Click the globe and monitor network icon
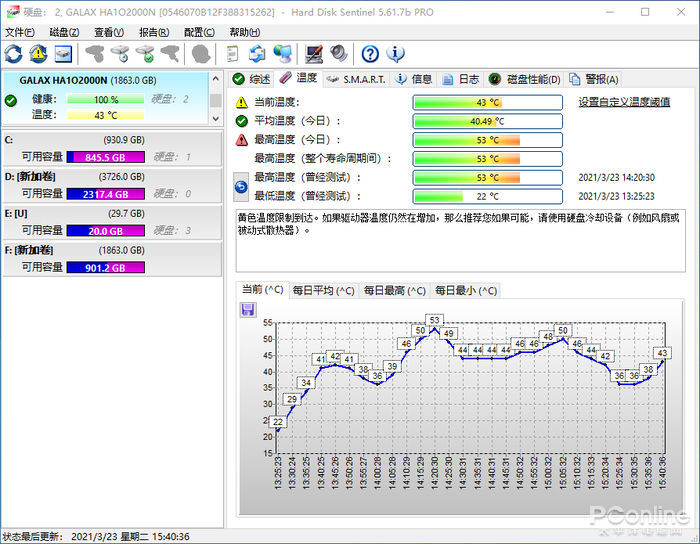Viewport: 700px width, 544px height. click(283, 54)
